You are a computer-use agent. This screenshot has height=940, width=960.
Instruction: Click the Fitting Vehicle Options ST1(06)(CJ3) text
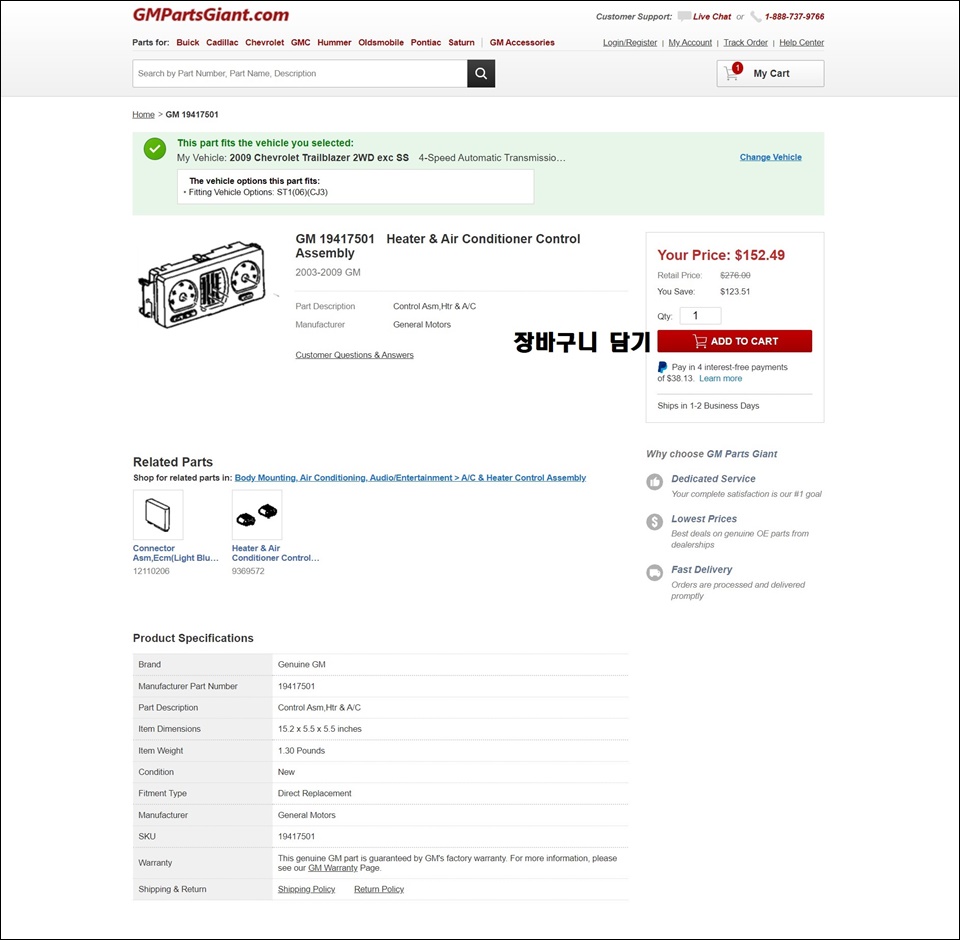258,192
